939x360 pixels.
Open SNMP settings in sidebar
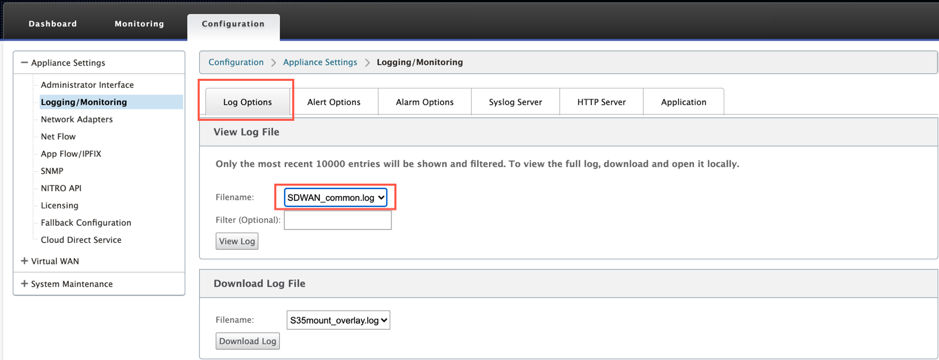click(x=52, y=171)
